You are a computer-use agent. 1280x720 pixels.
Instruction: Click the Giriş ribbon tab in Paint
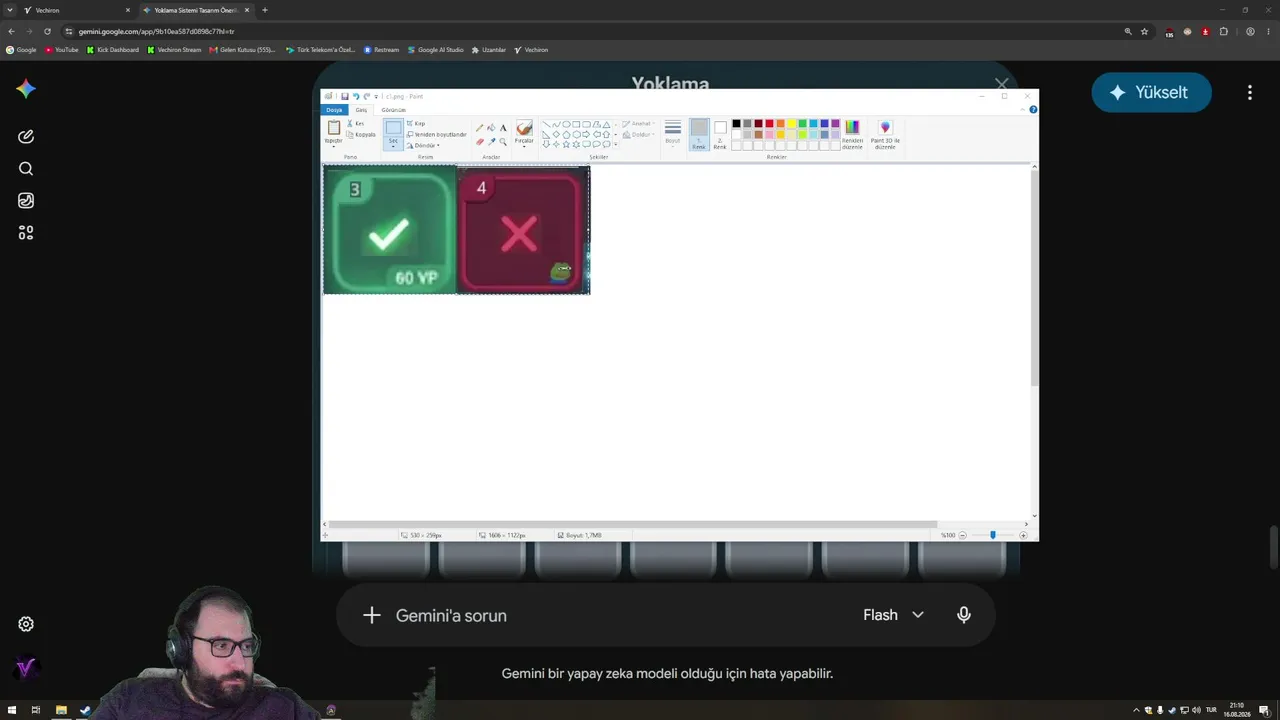[x=361, y=110]
